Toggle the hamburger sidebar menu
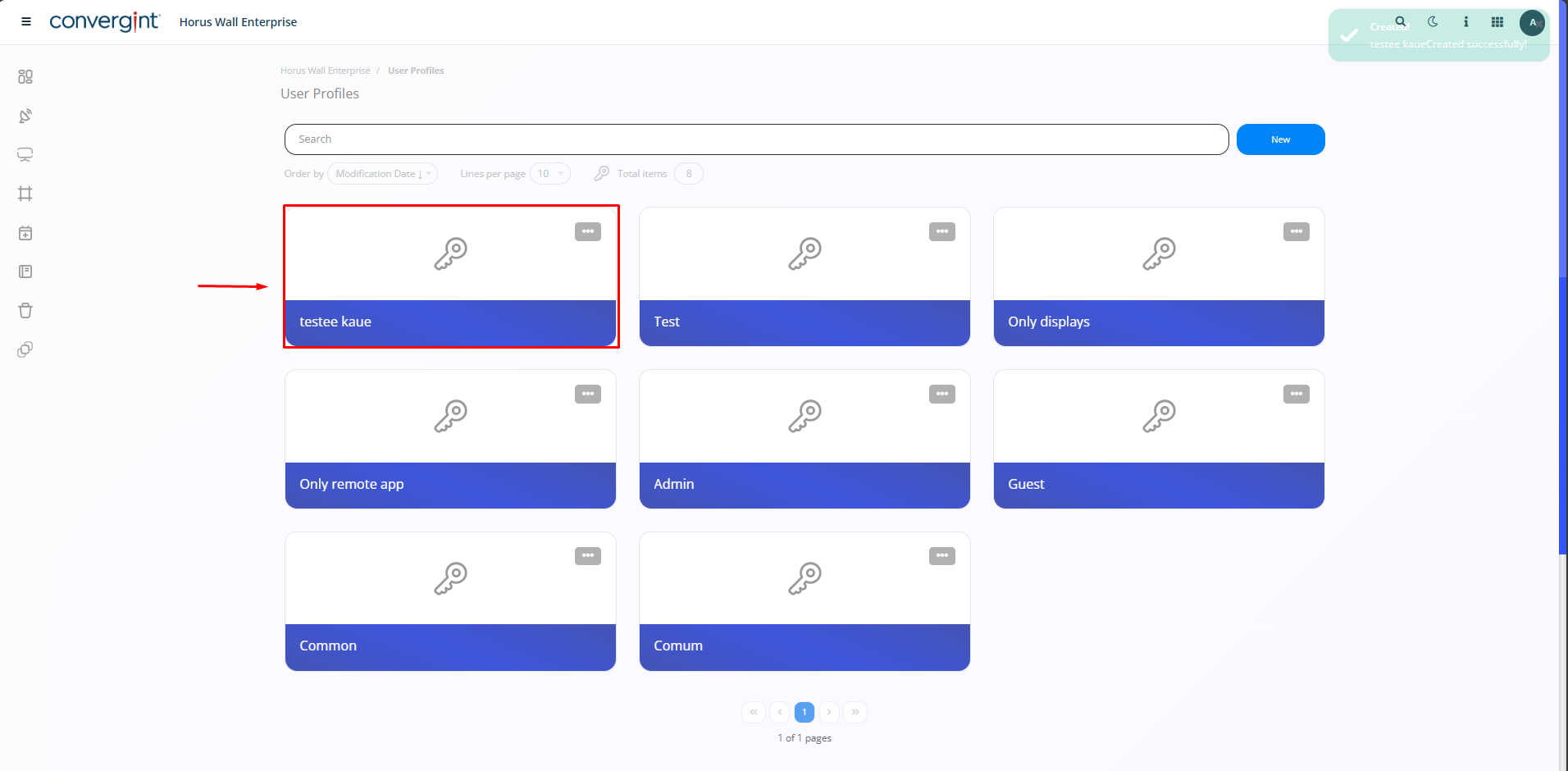The height and width of the screenshot is (771, 1568). pos(26,22)
